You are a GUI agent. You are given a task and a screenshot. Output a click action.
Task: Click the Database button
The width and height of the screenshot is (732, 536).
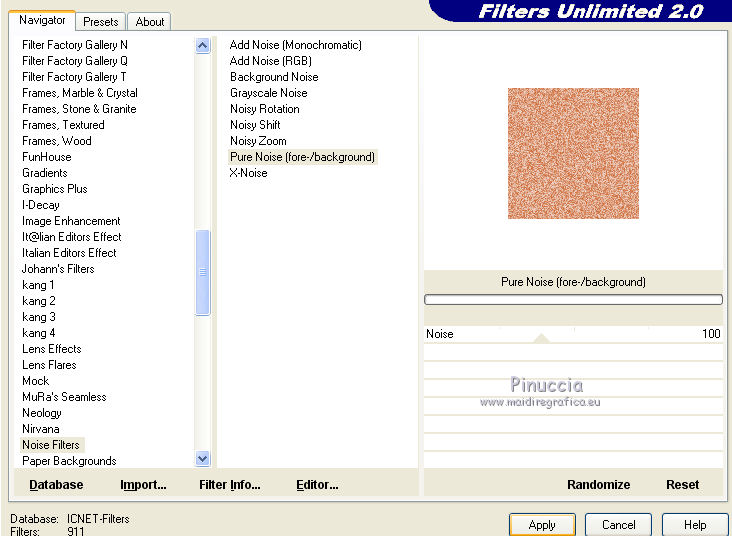(56, 485)
